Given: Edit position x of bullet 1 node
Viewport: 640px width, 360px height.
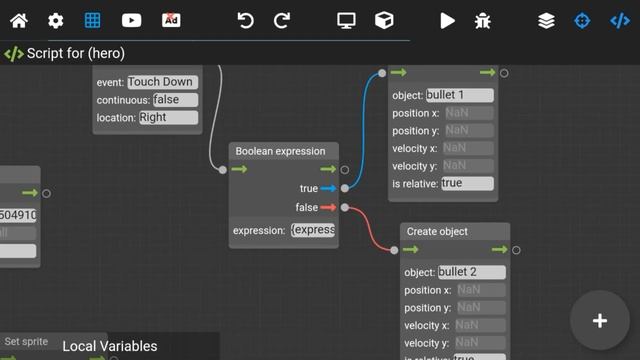Looking at the screenshot, I should coord(469,113).
